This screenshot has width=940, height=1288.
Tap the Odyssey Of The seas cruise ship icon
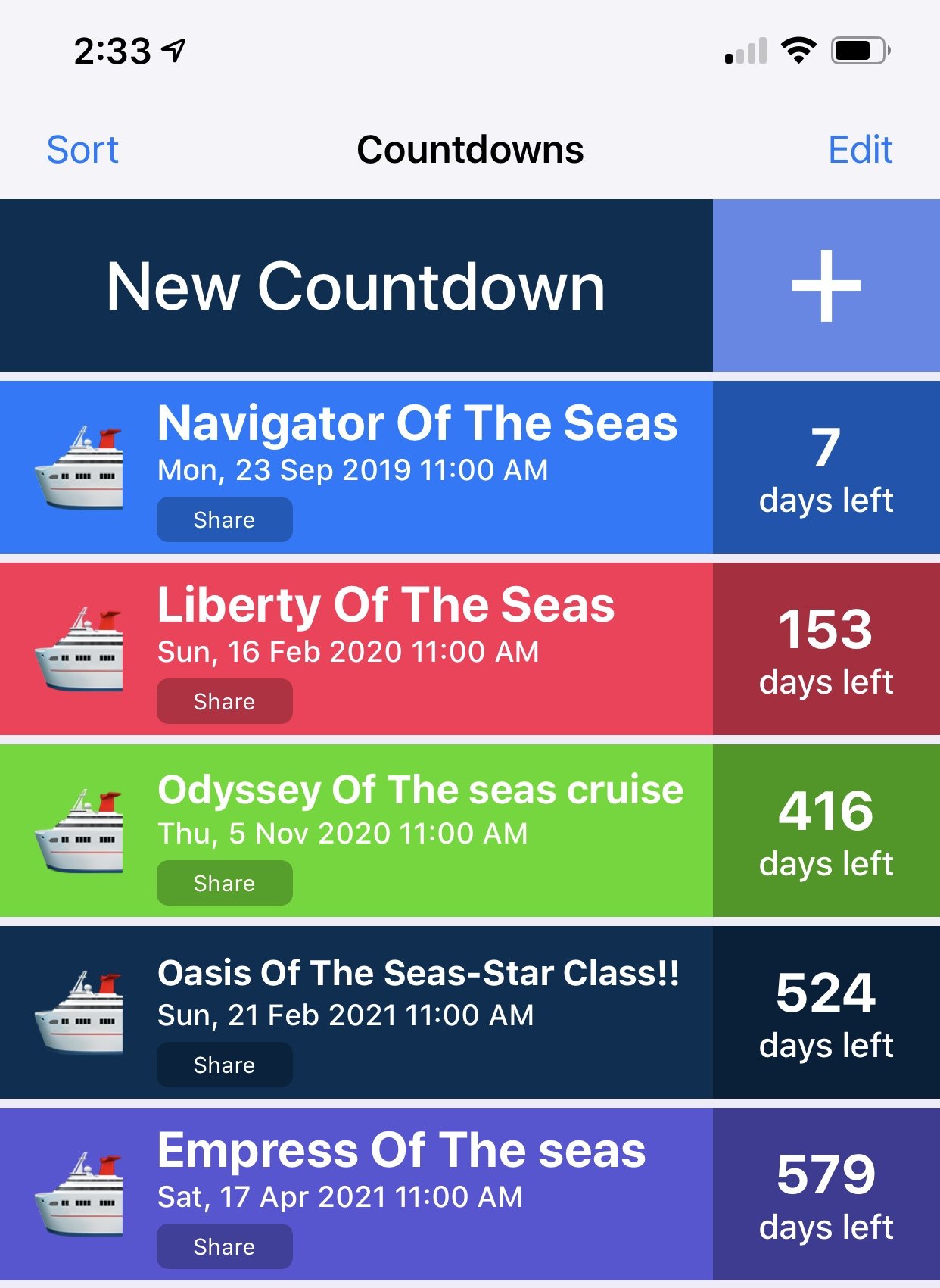point(79,831)
